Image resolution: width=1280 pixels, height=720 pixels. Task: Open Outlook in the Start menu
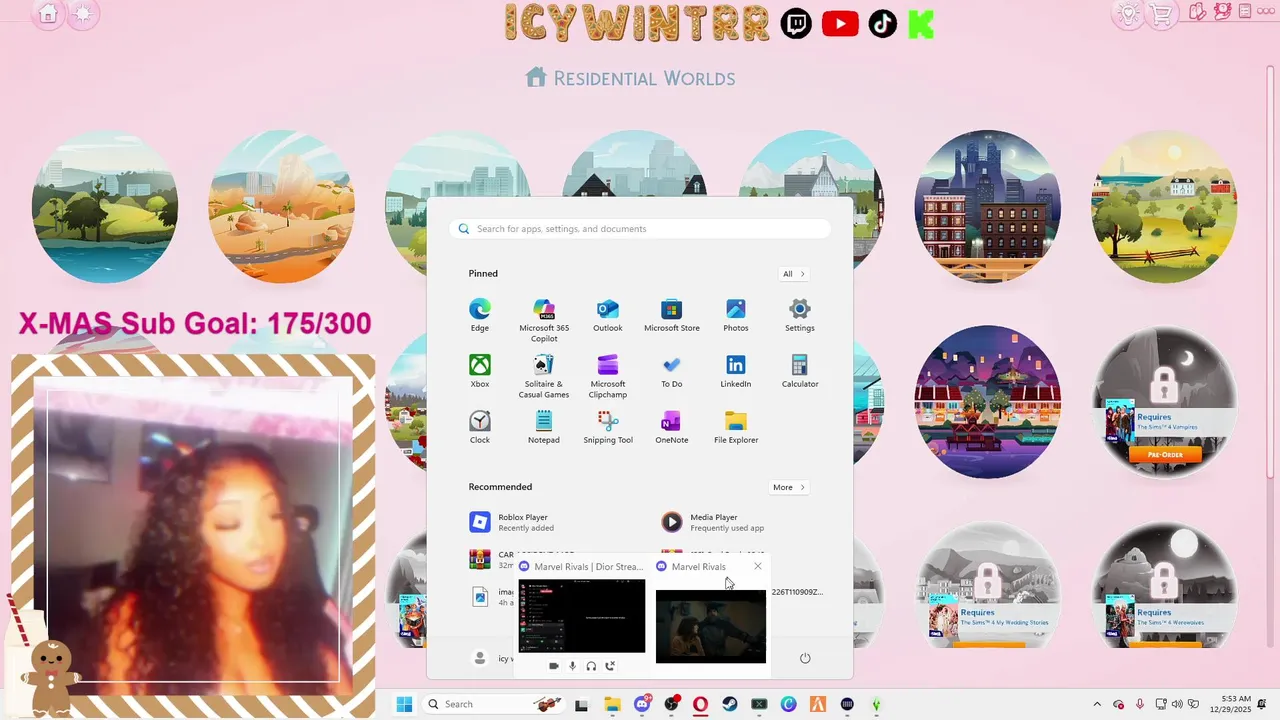point(607,315)
